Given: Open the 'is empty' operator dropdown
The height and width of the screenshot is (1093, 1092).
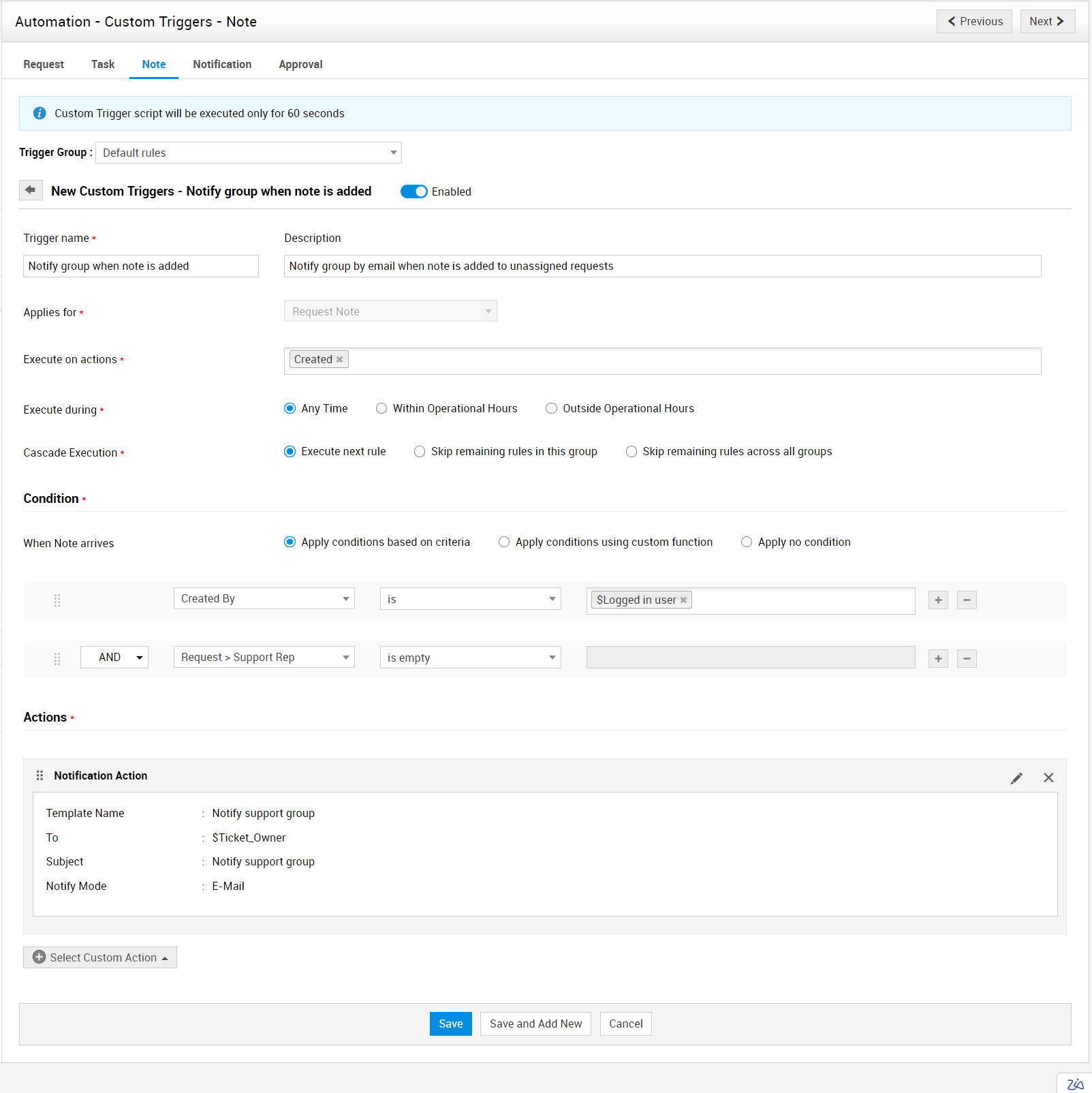Looking at the screenshot, I should [x=470, y=658].
